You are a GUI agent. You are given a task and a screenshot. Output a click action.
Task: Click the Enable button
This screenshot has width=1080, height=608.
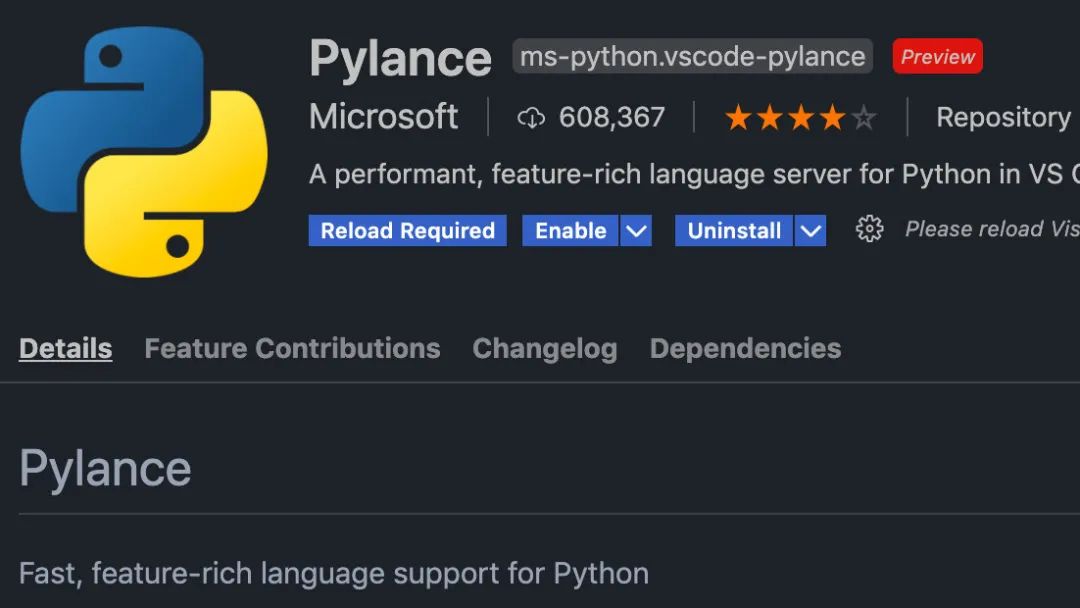tap(570, 231)
